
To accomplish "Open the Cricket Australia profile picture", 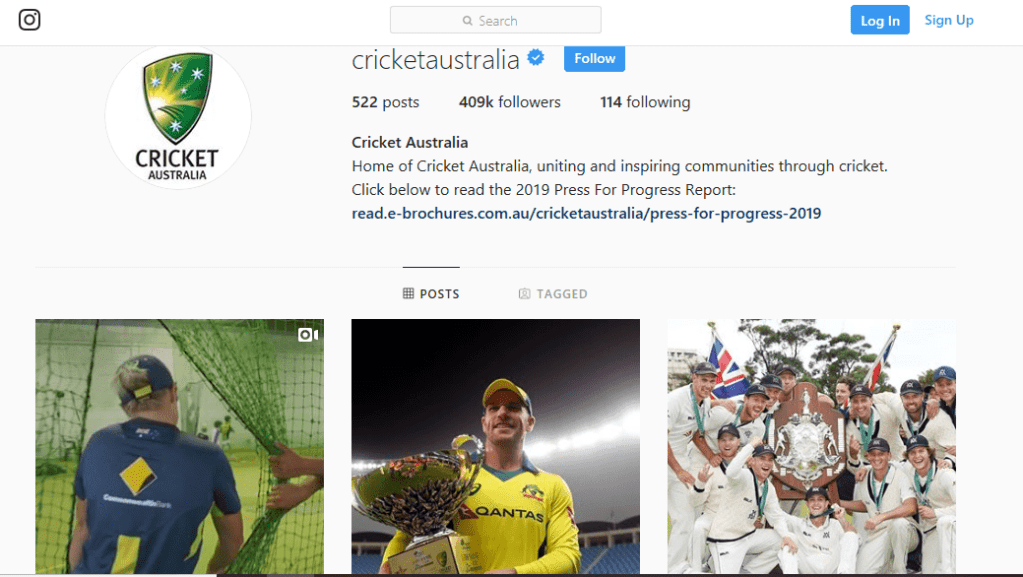I will pyautogui.click(x=178, y=116).
